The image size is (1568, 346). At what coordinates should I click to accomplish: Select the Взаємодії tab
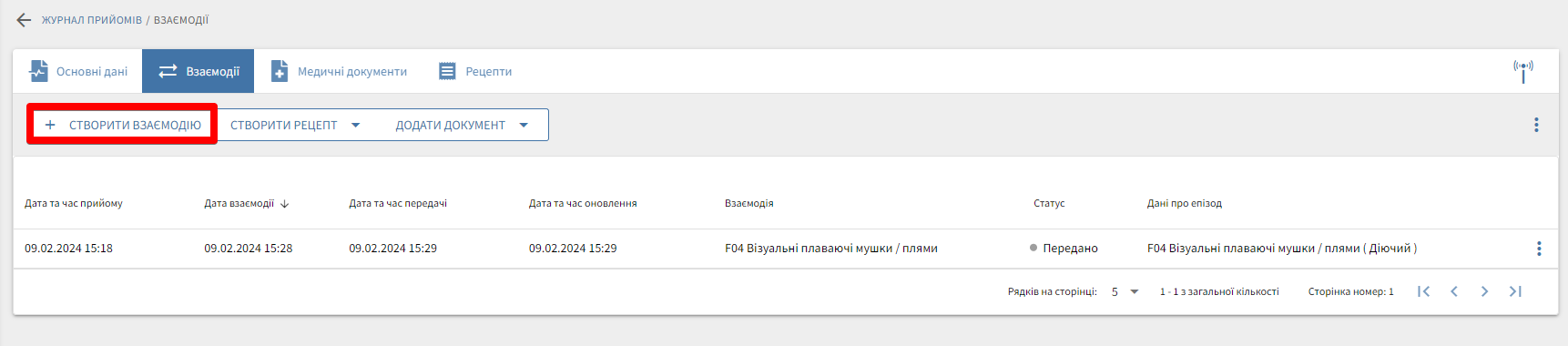pos(199,71)
